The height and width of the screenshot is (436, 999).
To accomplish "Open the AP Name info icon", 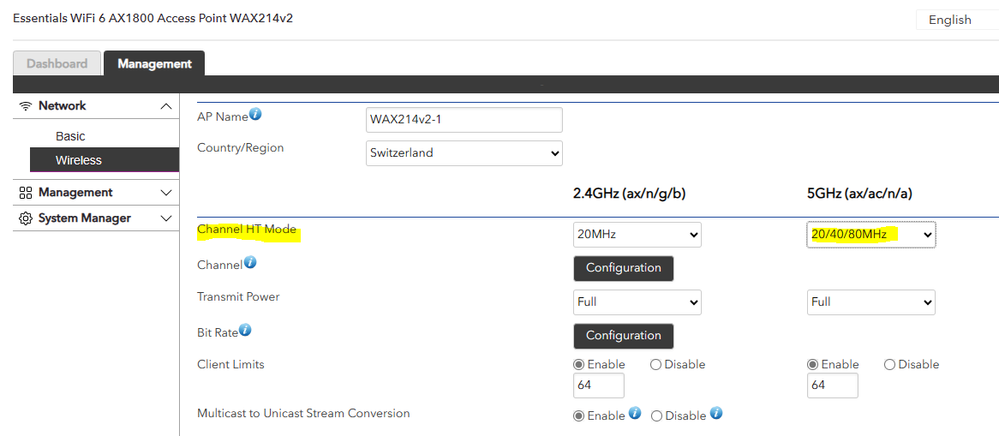I will point(255,115).
